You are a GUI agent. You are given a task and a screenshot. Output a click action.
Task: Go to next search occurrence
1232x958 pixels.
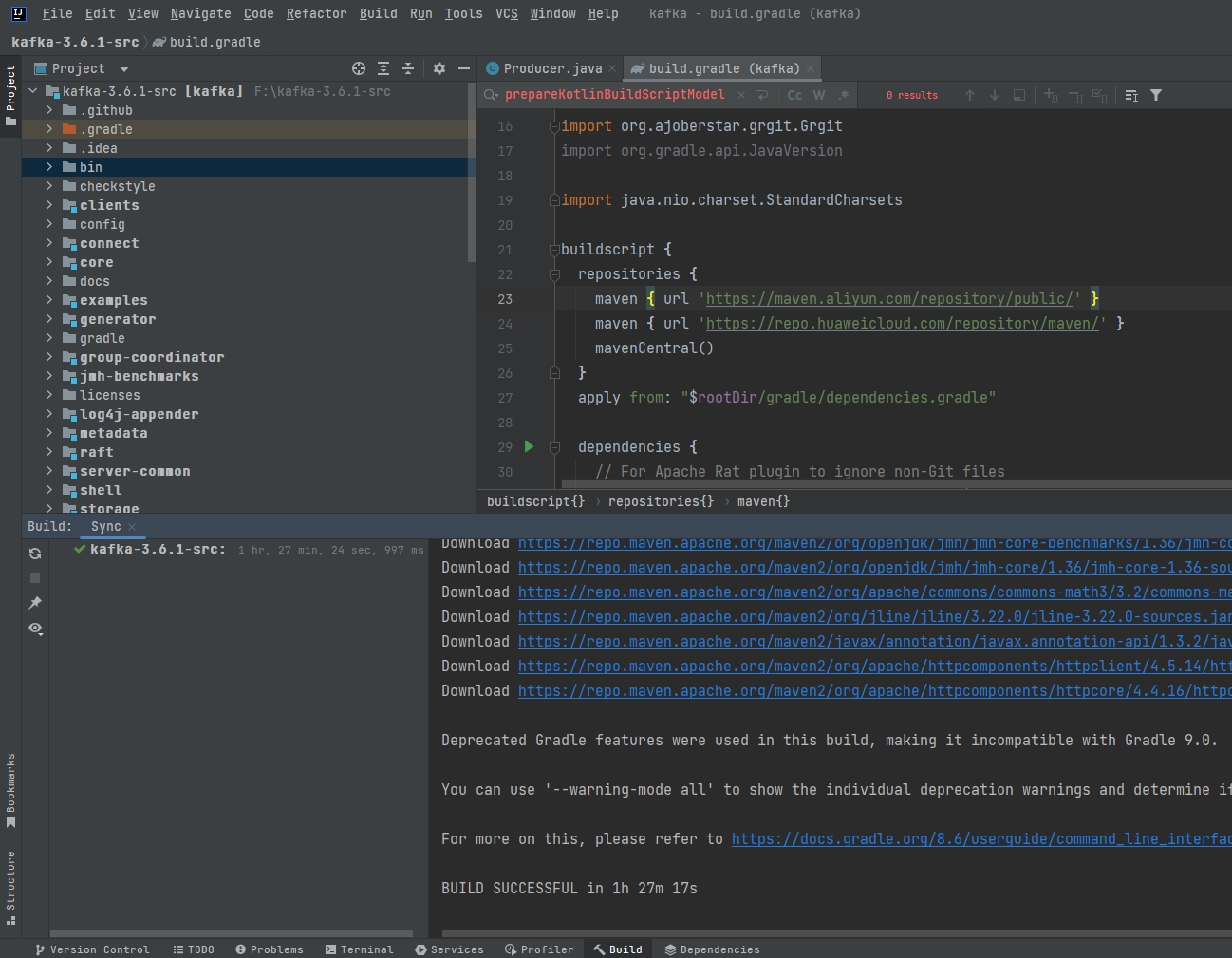coord(994,95)
